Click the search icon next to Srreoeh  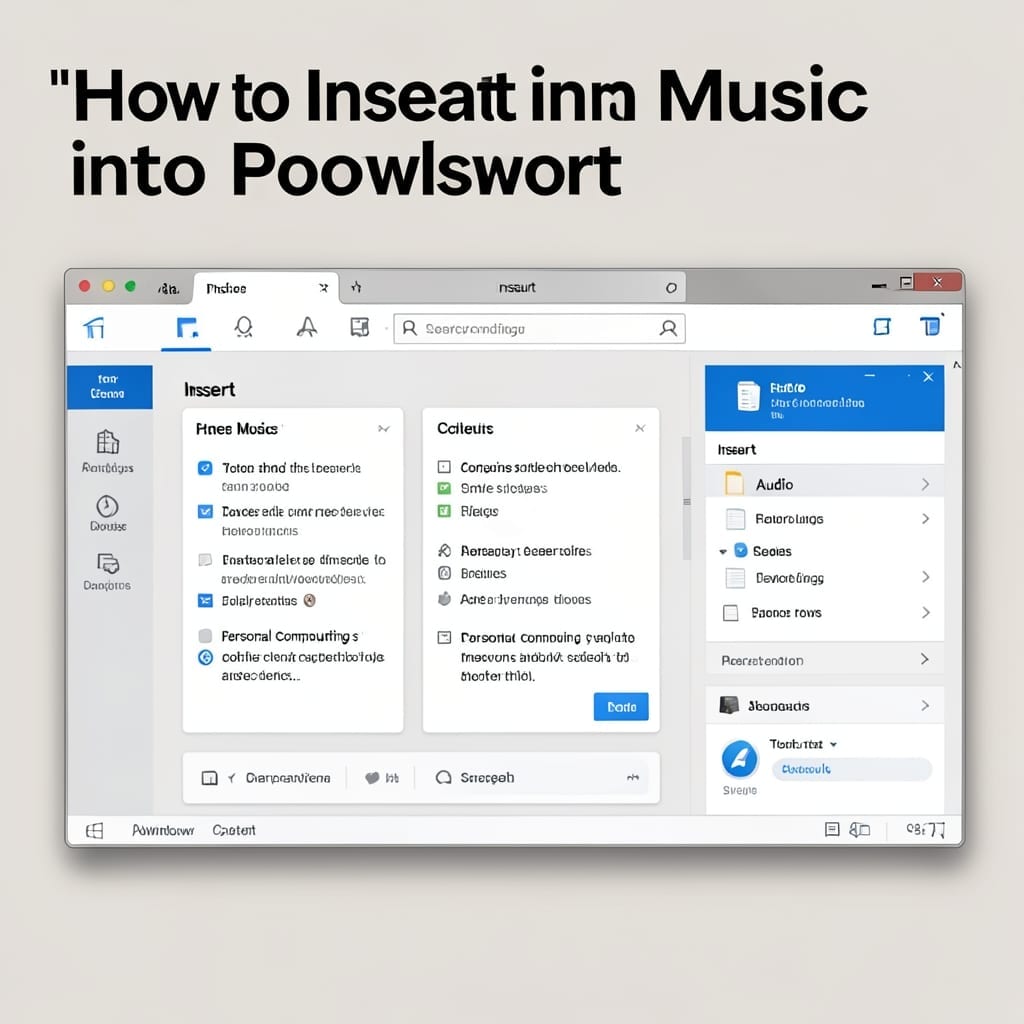(x=443, y=777)
